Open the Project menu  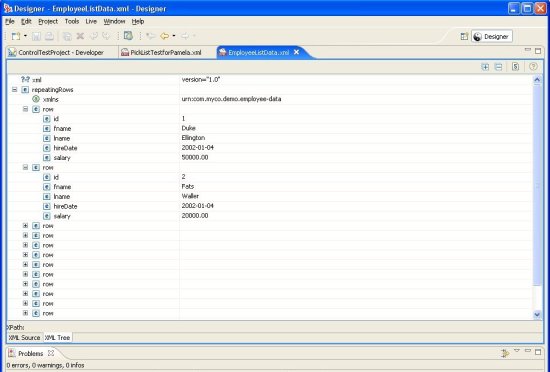coord(48,21)
